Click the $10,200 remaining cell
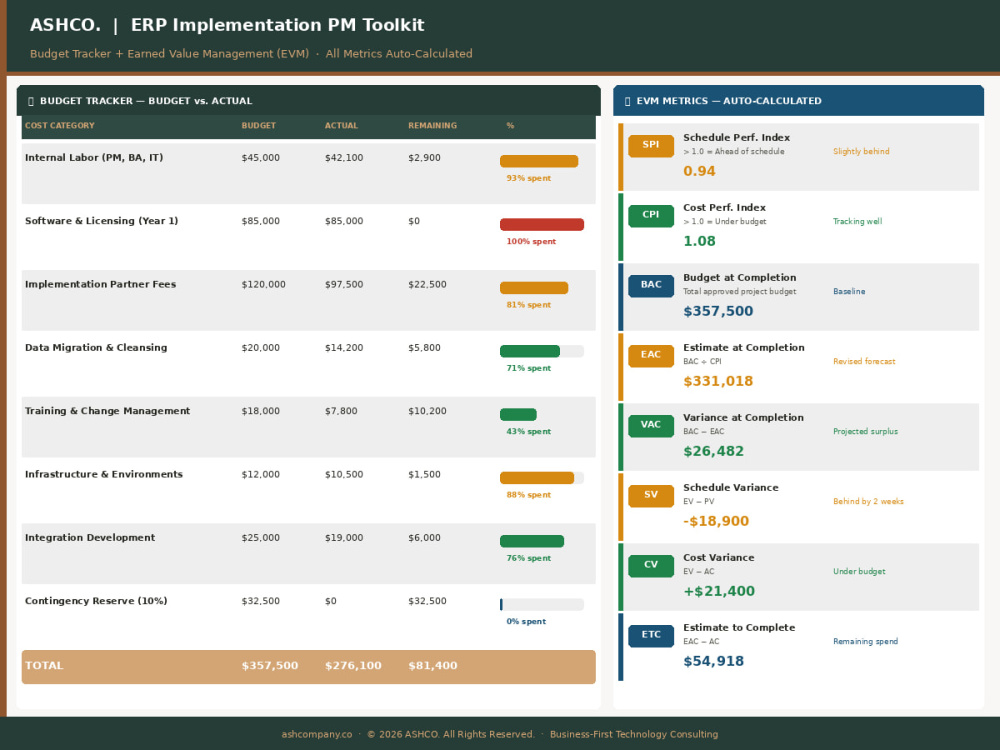Screen dimensions: 1000x750 (x=427, y=411)
